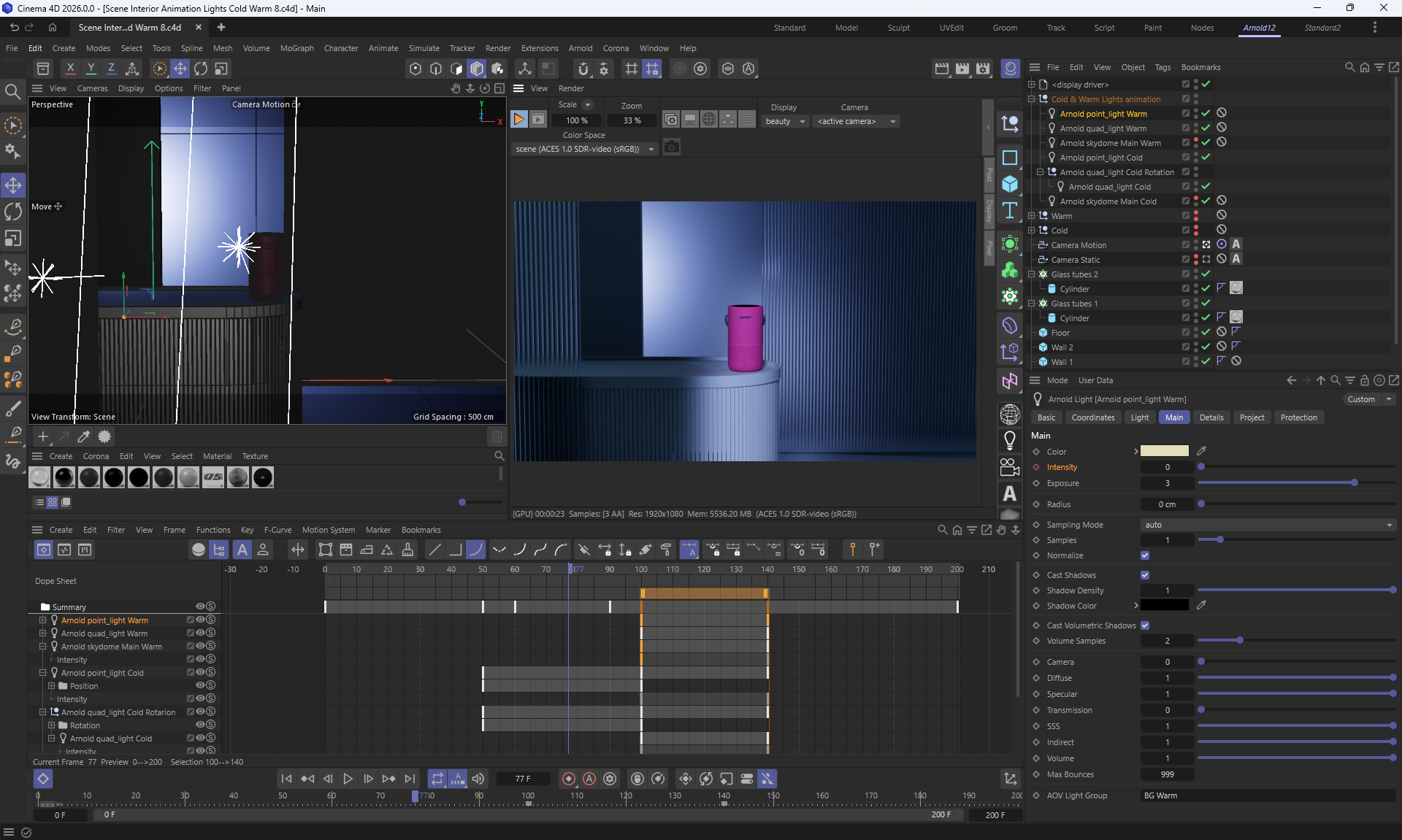Select the Rotate tool in left toolbar
Viewport: 1402px width, 840px height.
pos(13,212)
